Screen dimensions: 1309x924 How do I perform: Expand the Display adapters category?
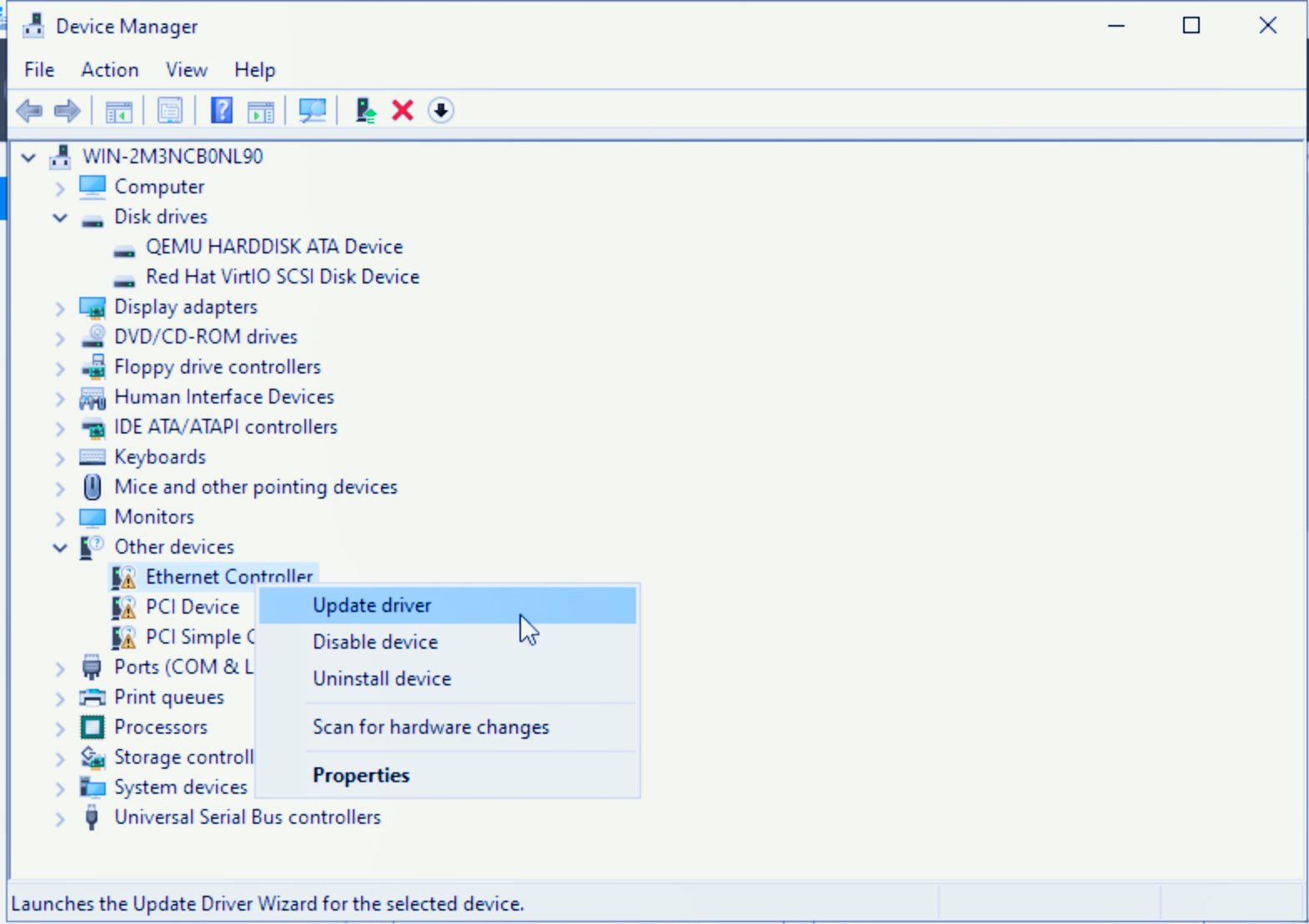[60, 308]
